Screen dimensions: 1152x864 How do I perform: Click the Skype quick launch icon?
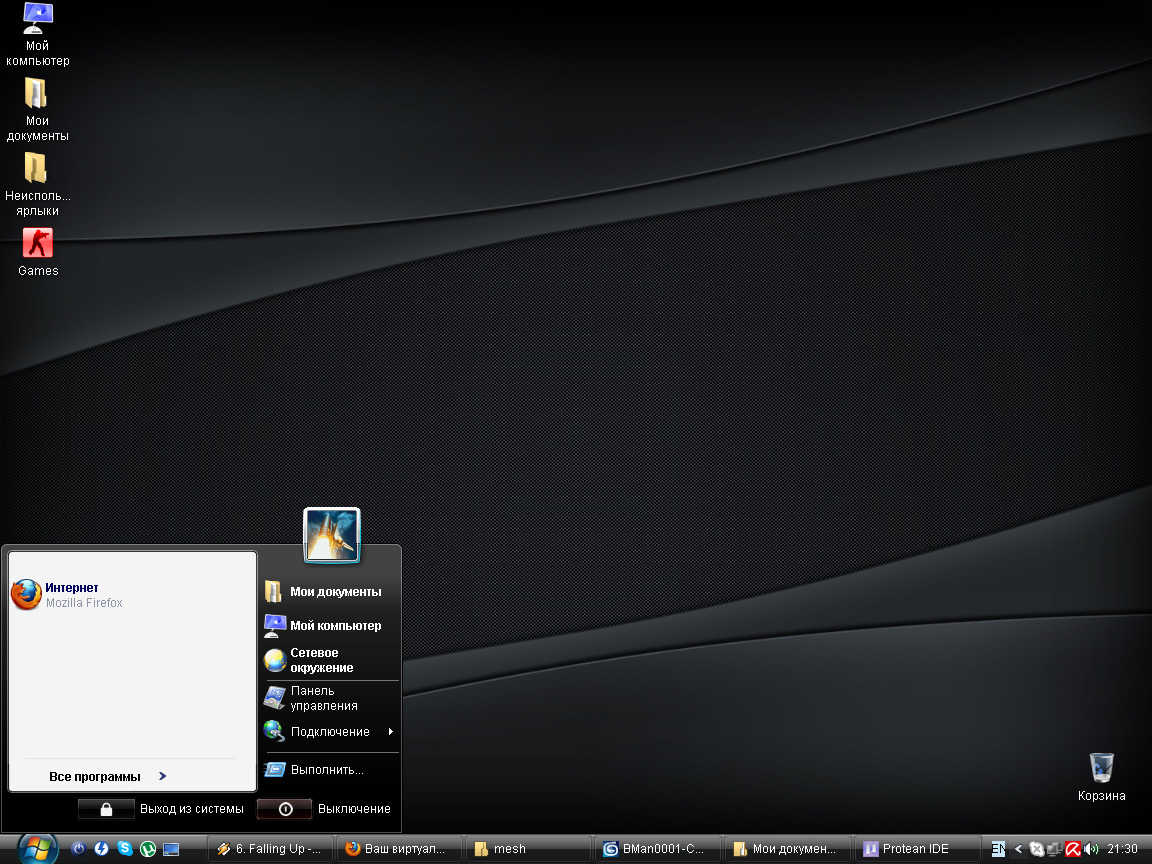pyautogui.click(x=125, y=849)
